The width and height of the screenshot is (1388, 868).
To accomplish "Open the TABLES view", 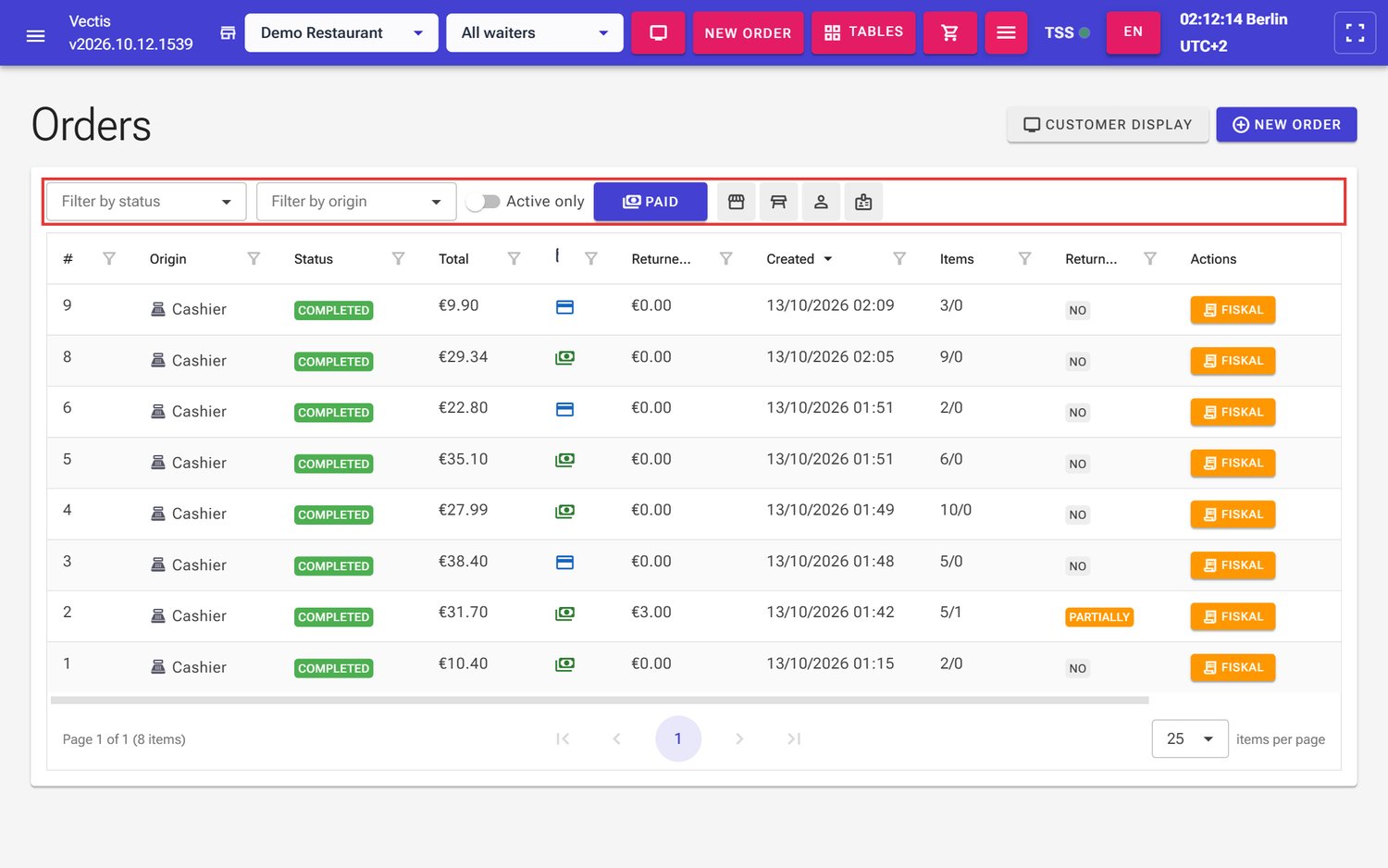I will click(863, 33).
